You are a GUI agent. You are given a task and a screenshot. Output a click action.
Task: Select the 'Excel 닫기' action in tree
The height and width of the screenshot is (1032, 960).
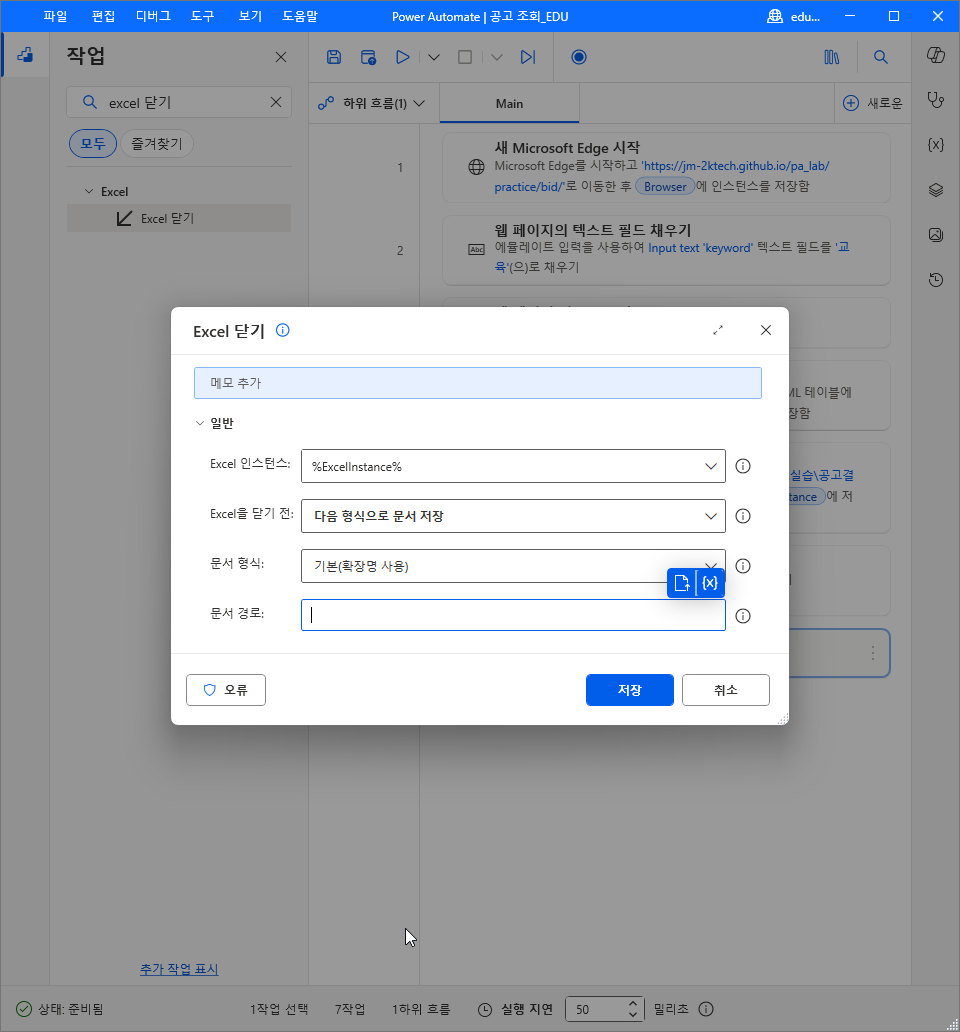coord(179,219)
